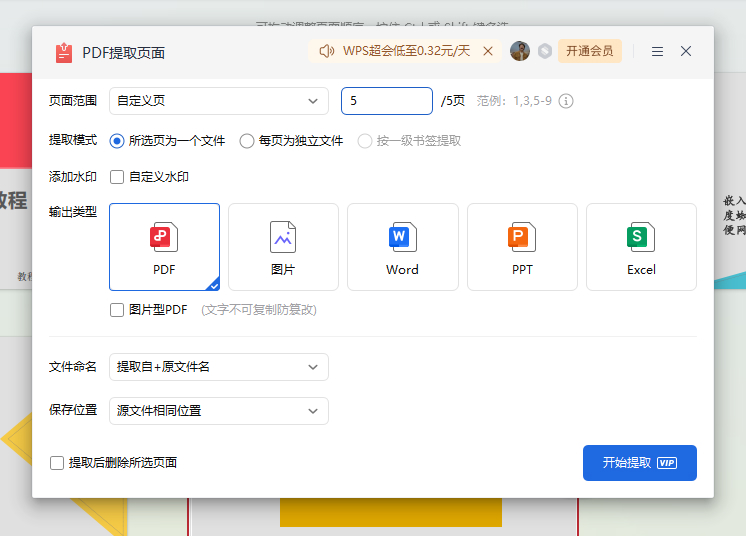Open the WPS超会低至0.32元/天 promotion
The width and height of the screenshot is (746, 536).
pyautogui.click(x=406, y=51)
